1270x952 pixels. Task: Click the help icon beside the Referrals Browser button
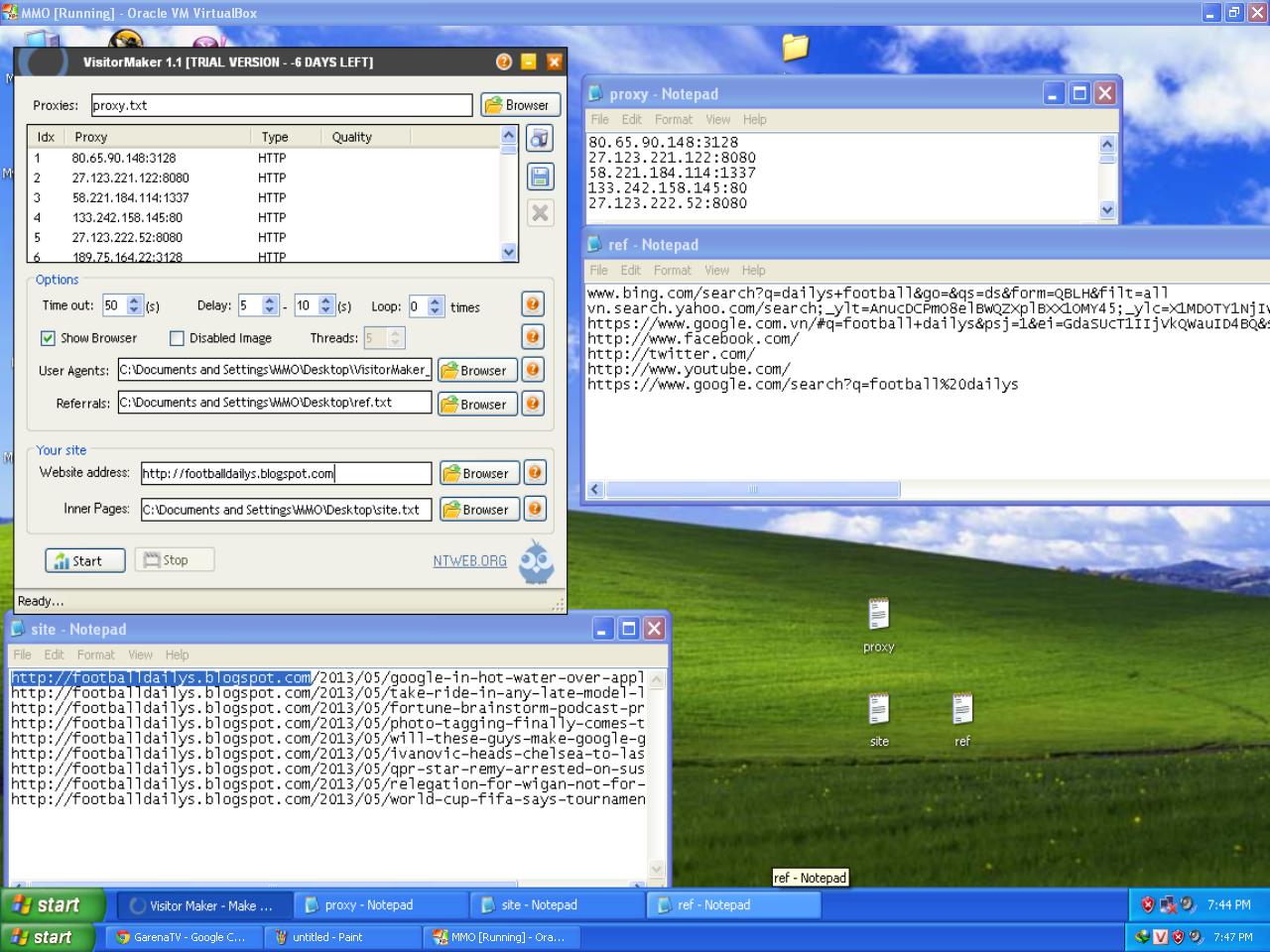tap(533, 404)
